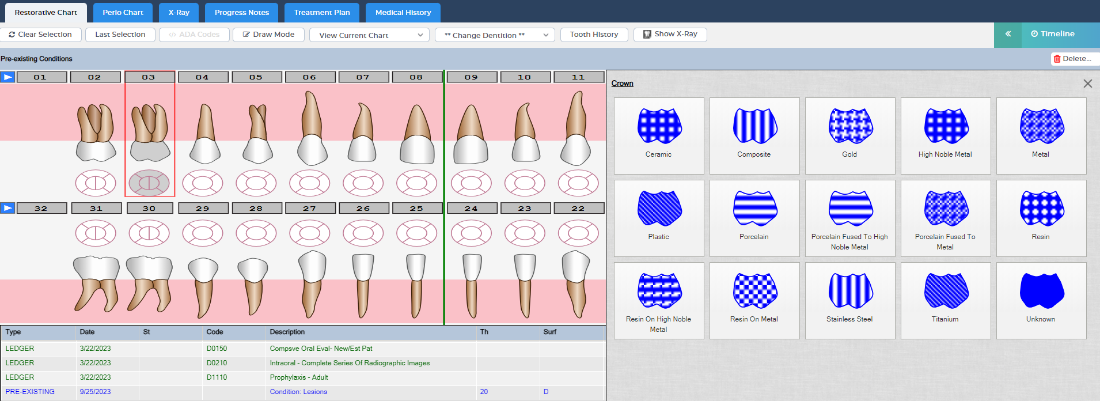Screen dimensions: 1100x401
Task: Select the surface diagram of tooth 06
Action: click(x=309, y=183)
